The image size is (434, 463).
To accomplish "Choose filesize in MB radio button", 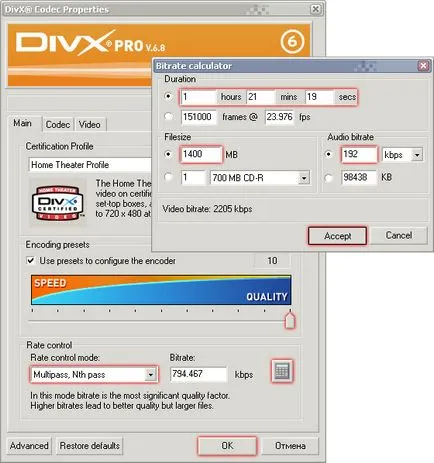I will click(168, 154).
